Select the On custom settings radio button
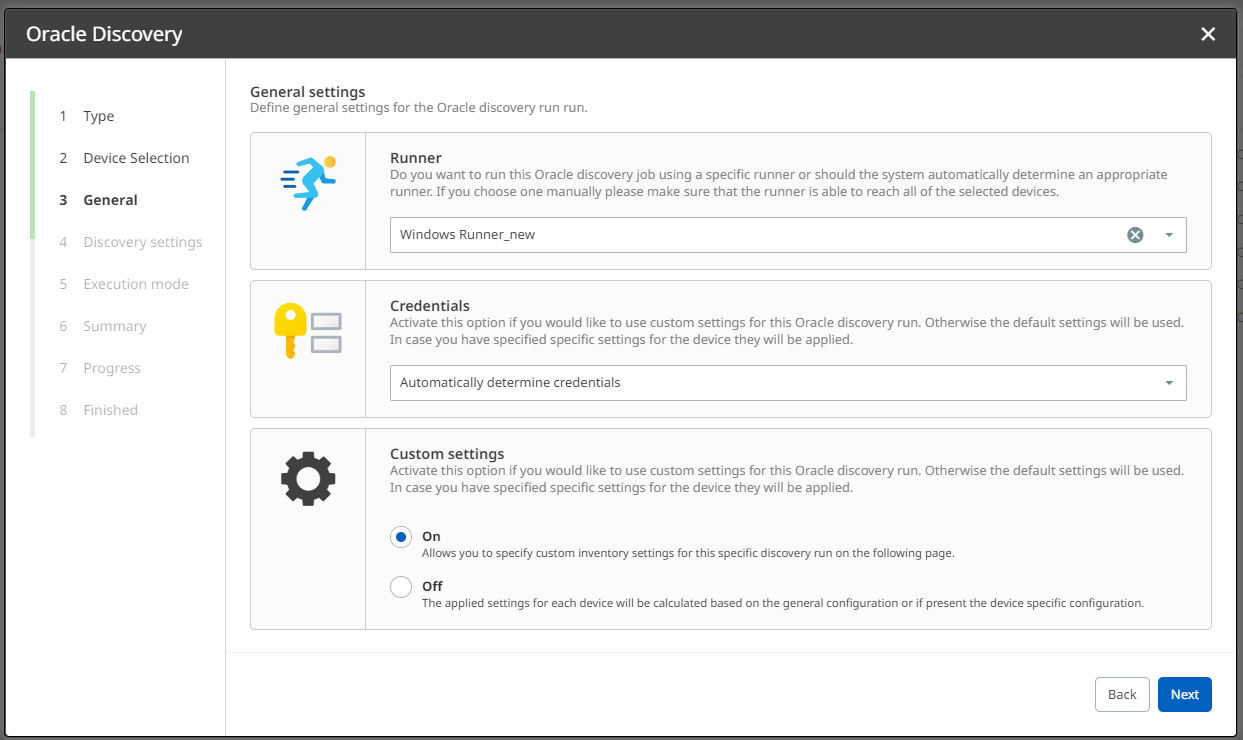This screenshot has height=740, width=1243. coord(401,537)
